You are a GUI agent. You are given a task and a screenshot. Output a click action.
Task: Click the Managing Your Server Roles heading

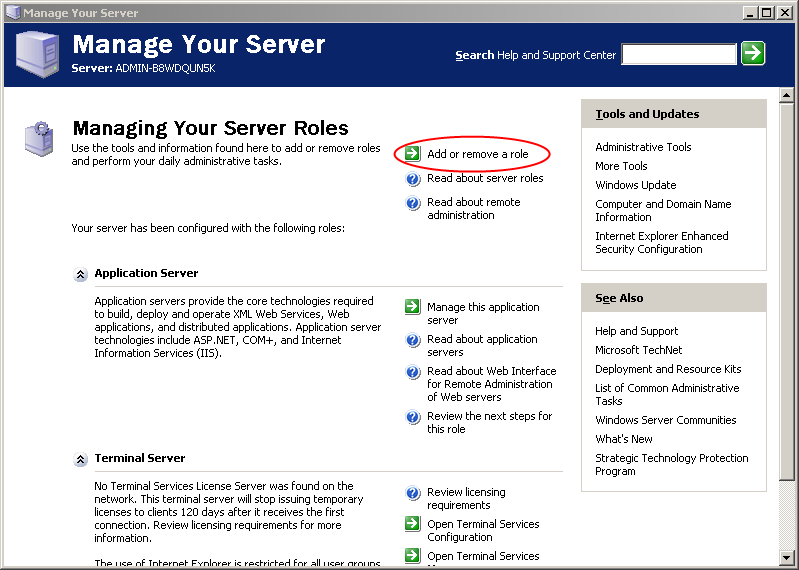pyautogui.click(x=210, y=128)
